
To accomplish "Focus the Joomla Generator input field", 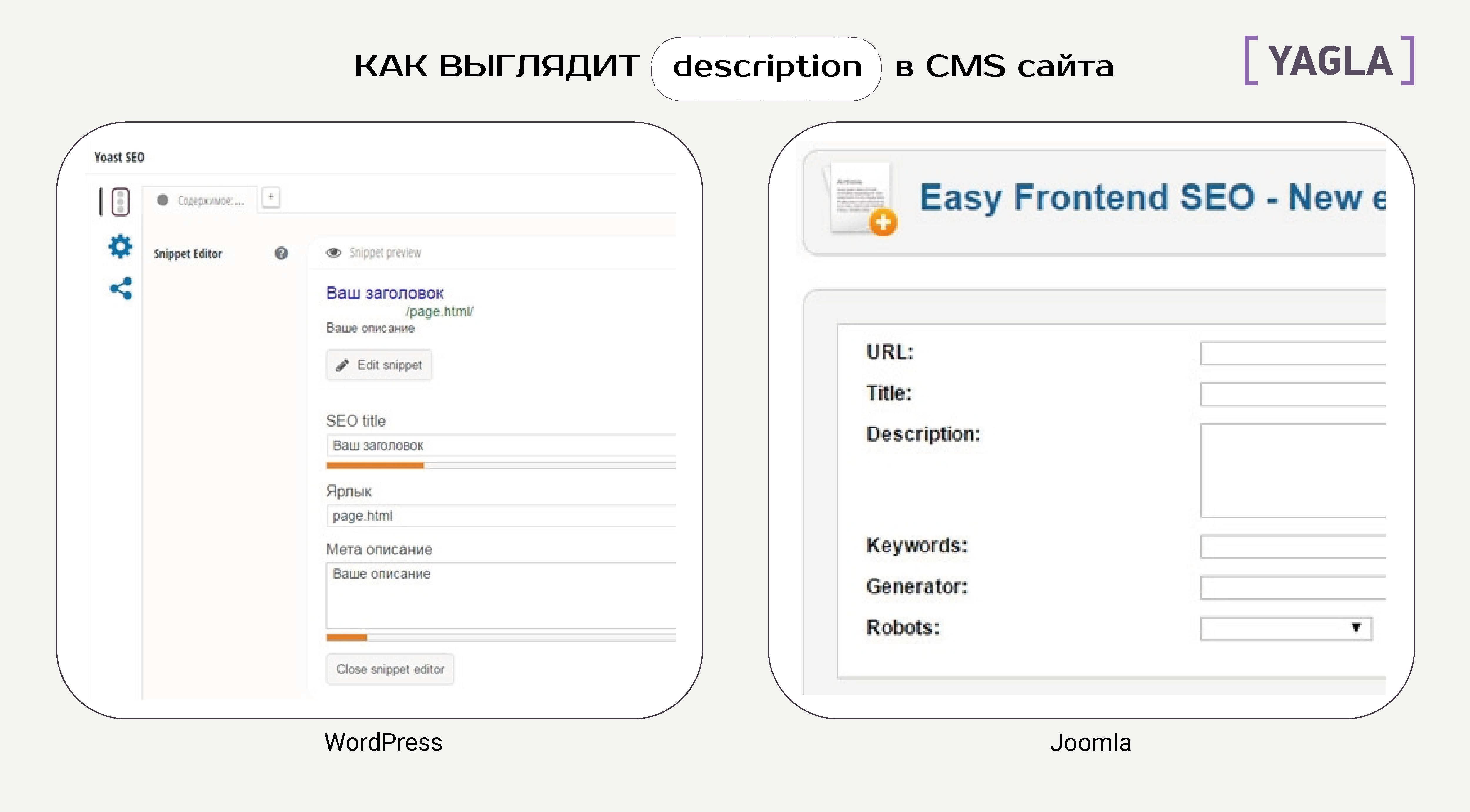I will click(1293, 588).
